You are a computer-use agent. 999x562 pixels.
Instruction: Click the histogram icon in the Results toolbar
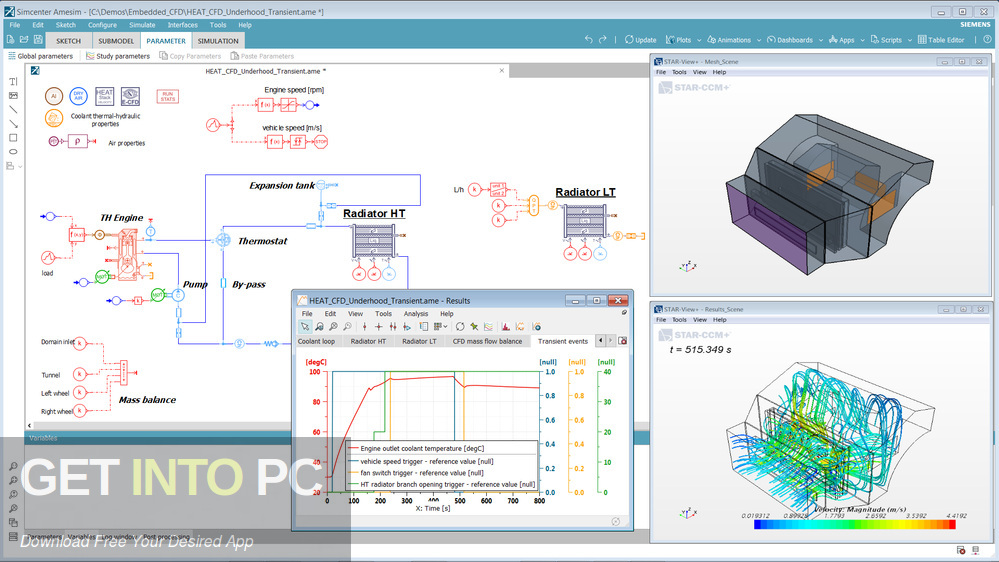pyautogui.click(x=505, y=326)
